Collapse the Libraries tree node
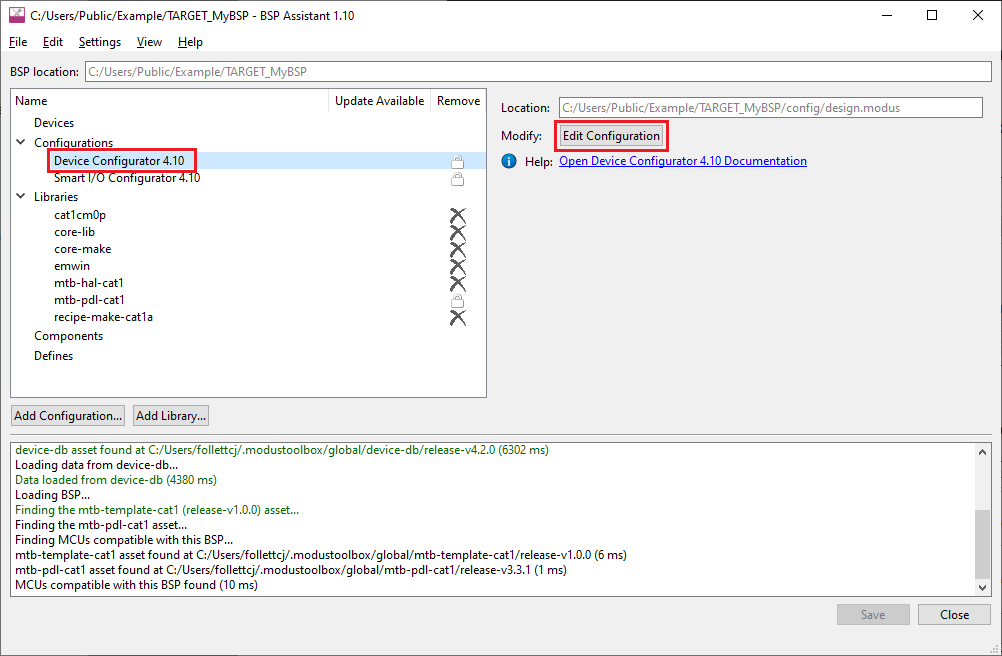1002x656 pixels. [x=20, y=196]
